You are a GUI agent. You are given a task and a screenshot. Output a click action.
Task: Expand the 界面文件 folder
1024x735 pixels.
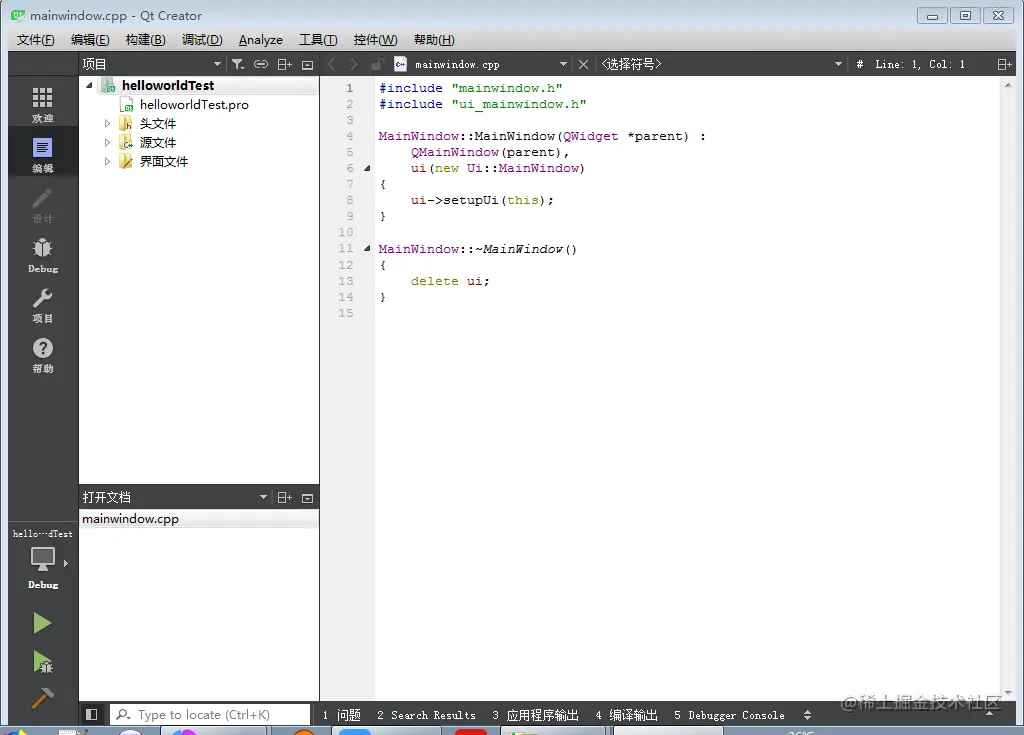(107, 161)
